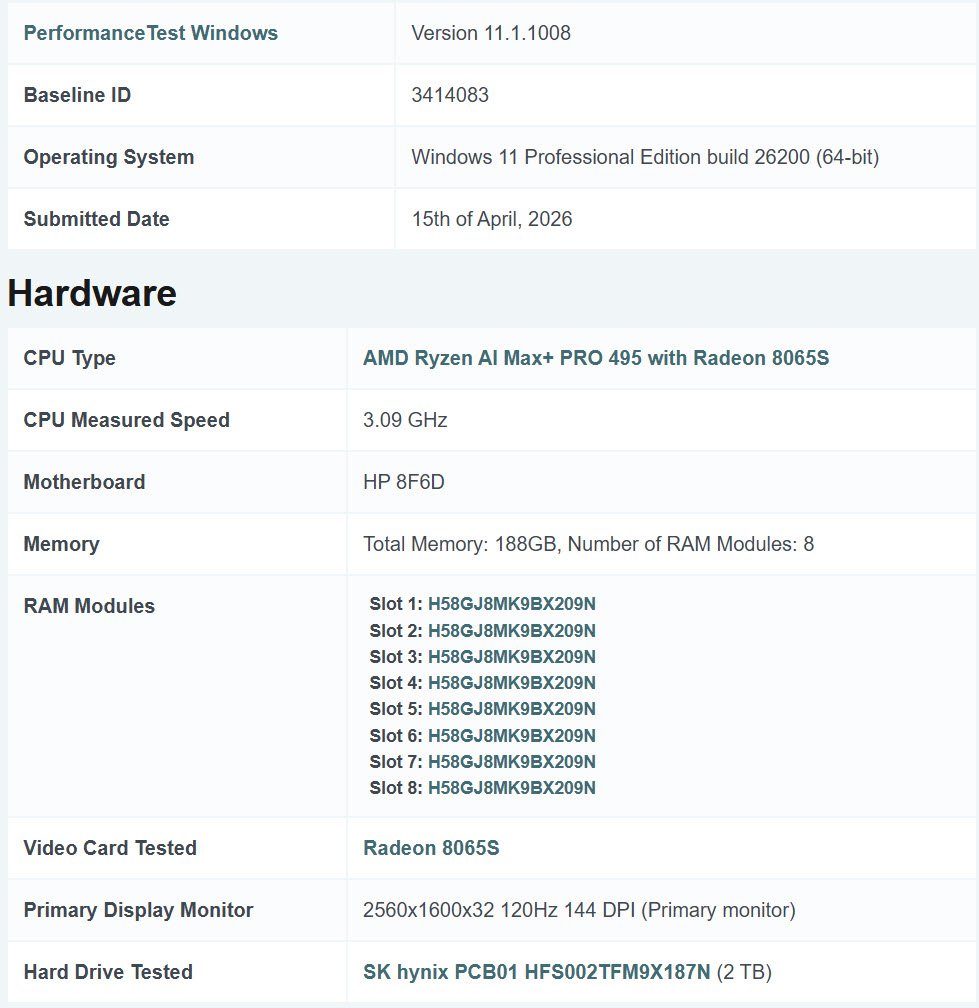The width and height of the screenshot is (979, 1008).
Task: Open AMD Ryzen AI Max+ PRO 495 link
Action: (596, 357)
